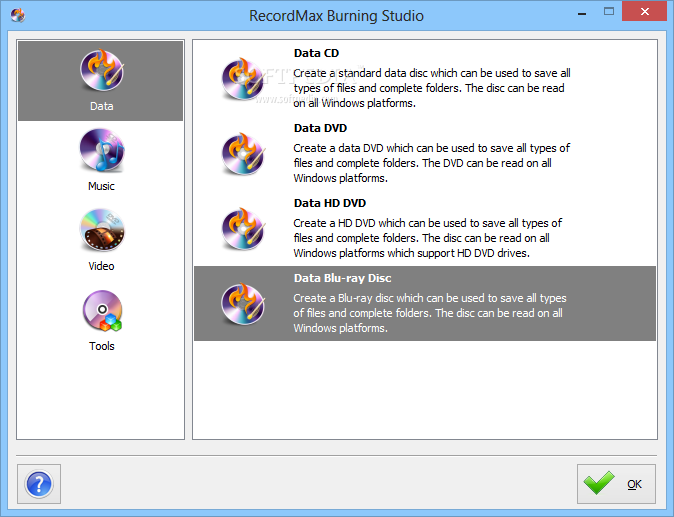This screenshot has width=674, height=517.
Task: Click the Data CD description text
Action: click(432, 88)
